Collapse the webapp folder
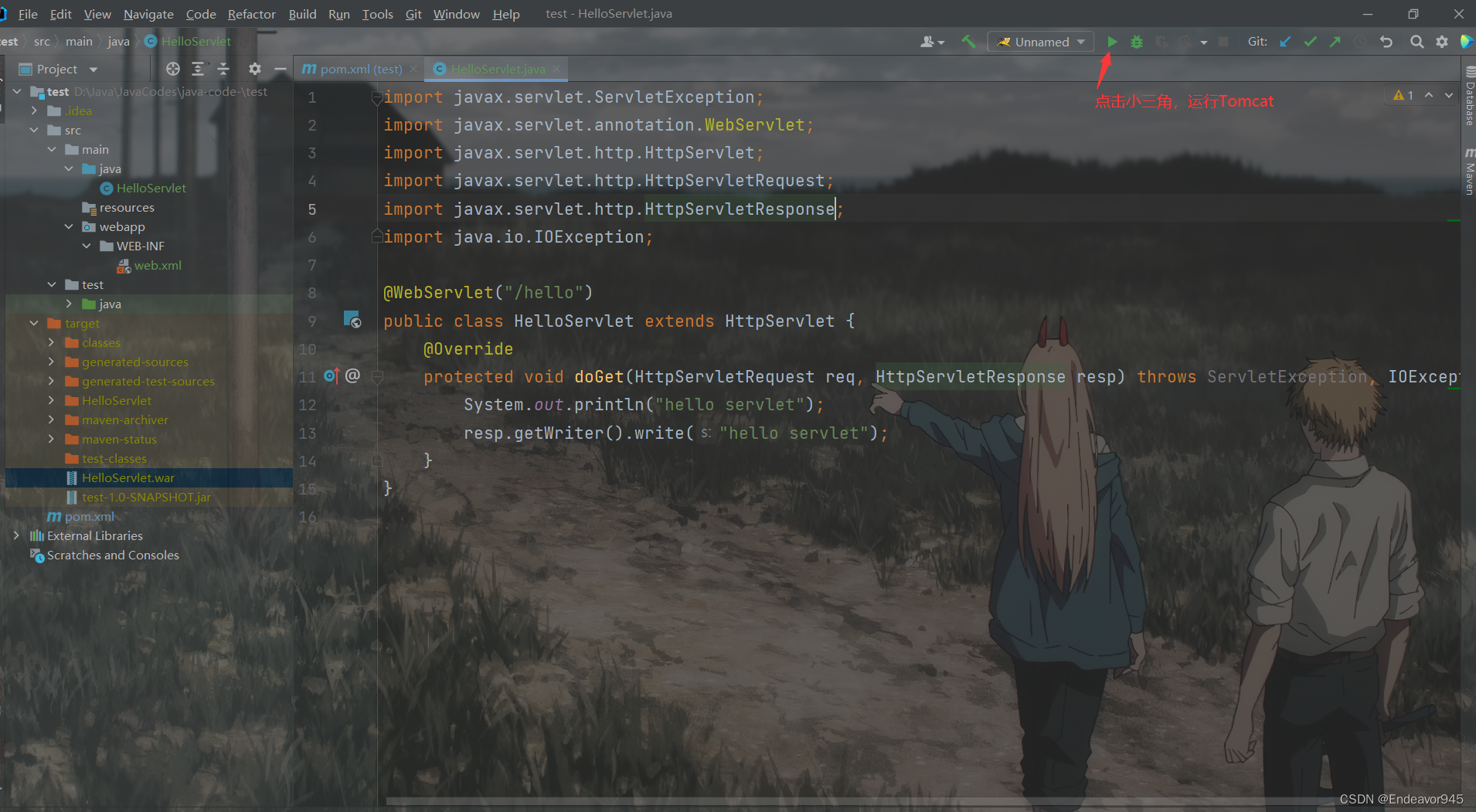Viewport: 1476px width, 812px height. point(69,226)
